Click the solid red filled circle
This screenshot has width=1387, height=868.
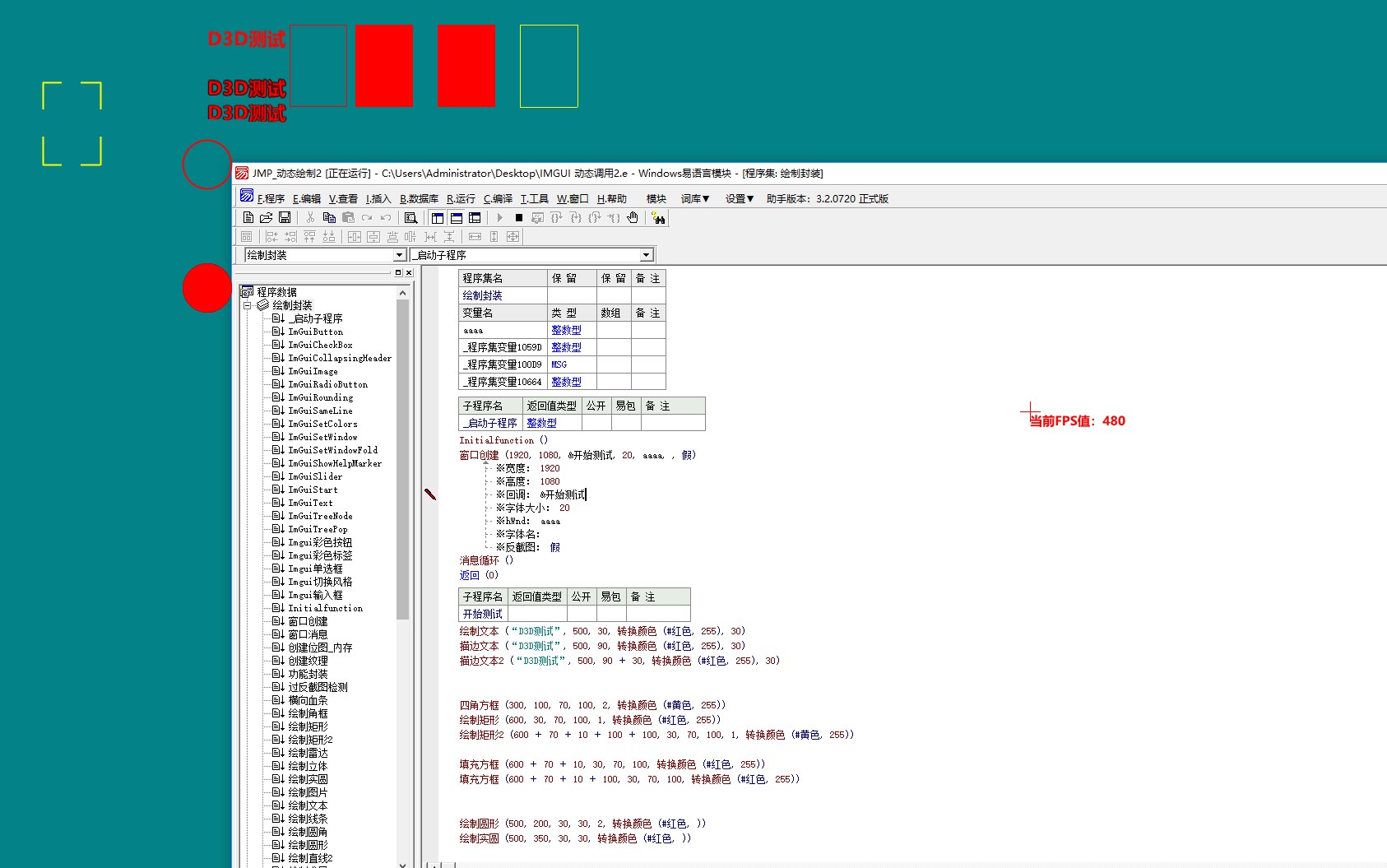206,288
